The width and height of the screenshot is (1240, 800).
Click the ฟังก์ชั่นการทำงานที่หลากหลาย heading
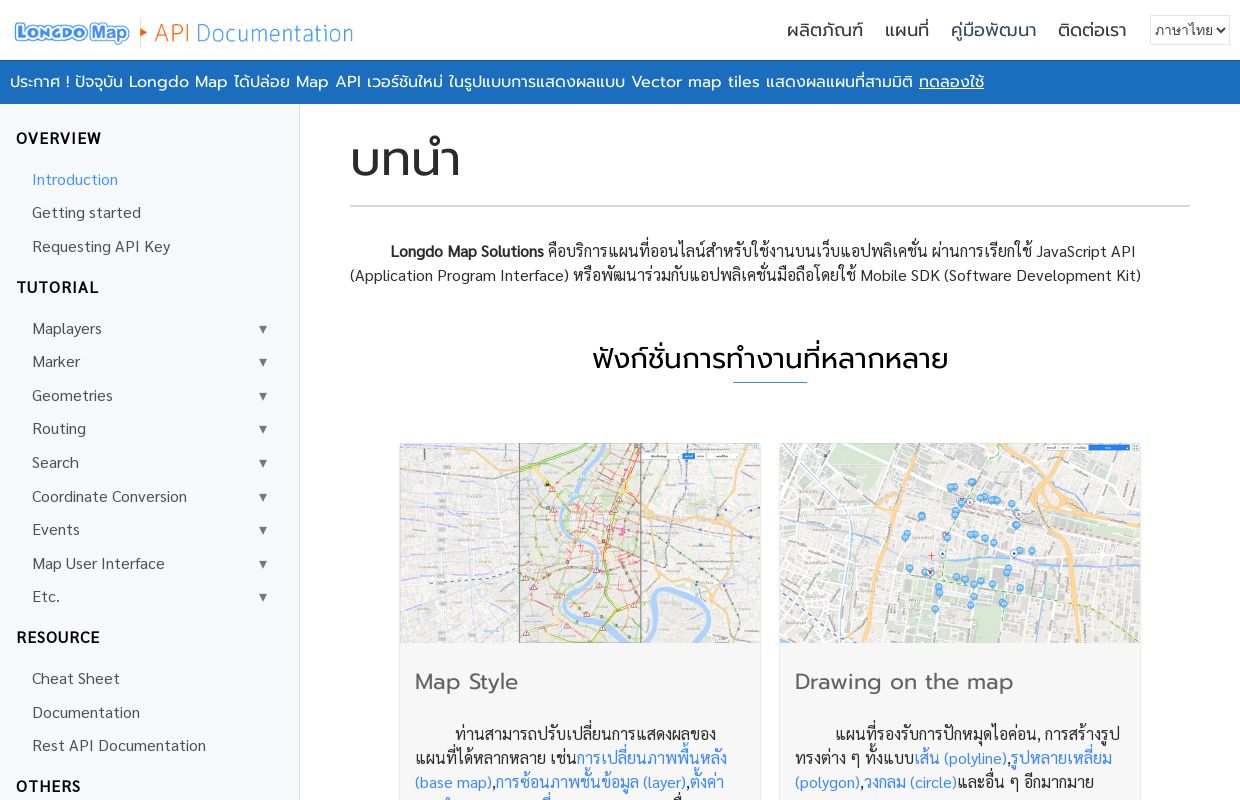tap(770, 358)
